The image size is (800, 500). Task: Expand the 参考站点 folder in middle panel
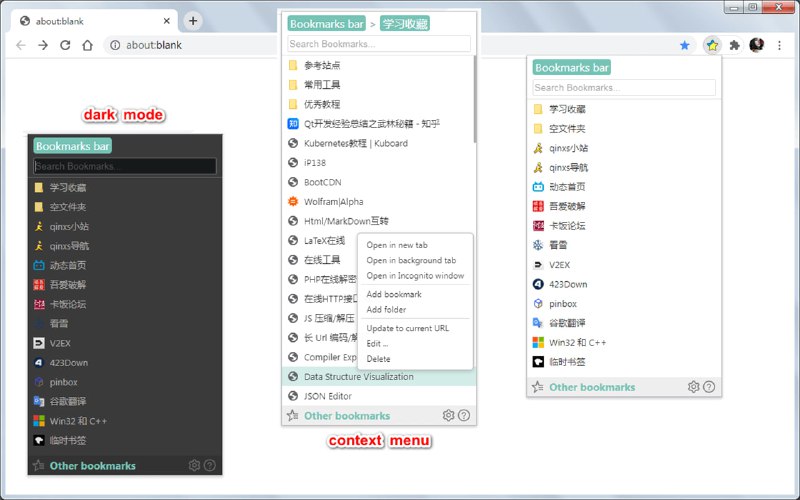click(x=322, y=65)
